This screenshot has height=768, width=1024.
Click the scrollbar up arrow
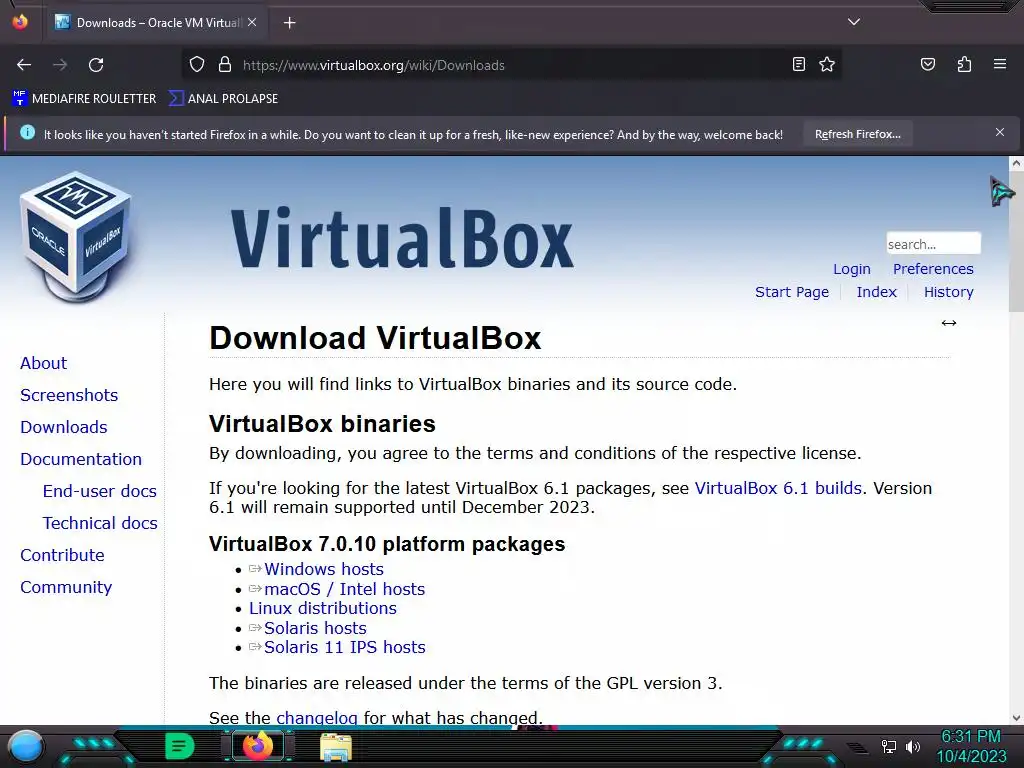pos(1016,163)
